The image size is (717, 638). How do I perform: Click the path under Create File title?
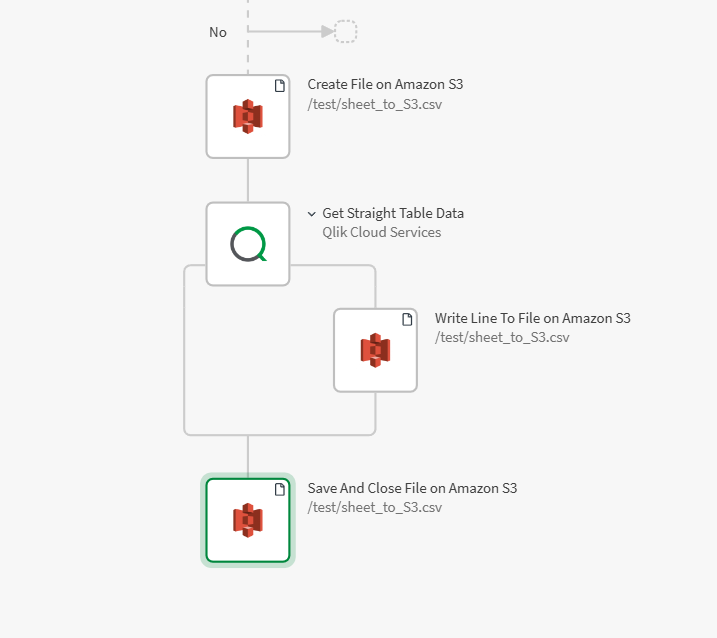point(374,104)
